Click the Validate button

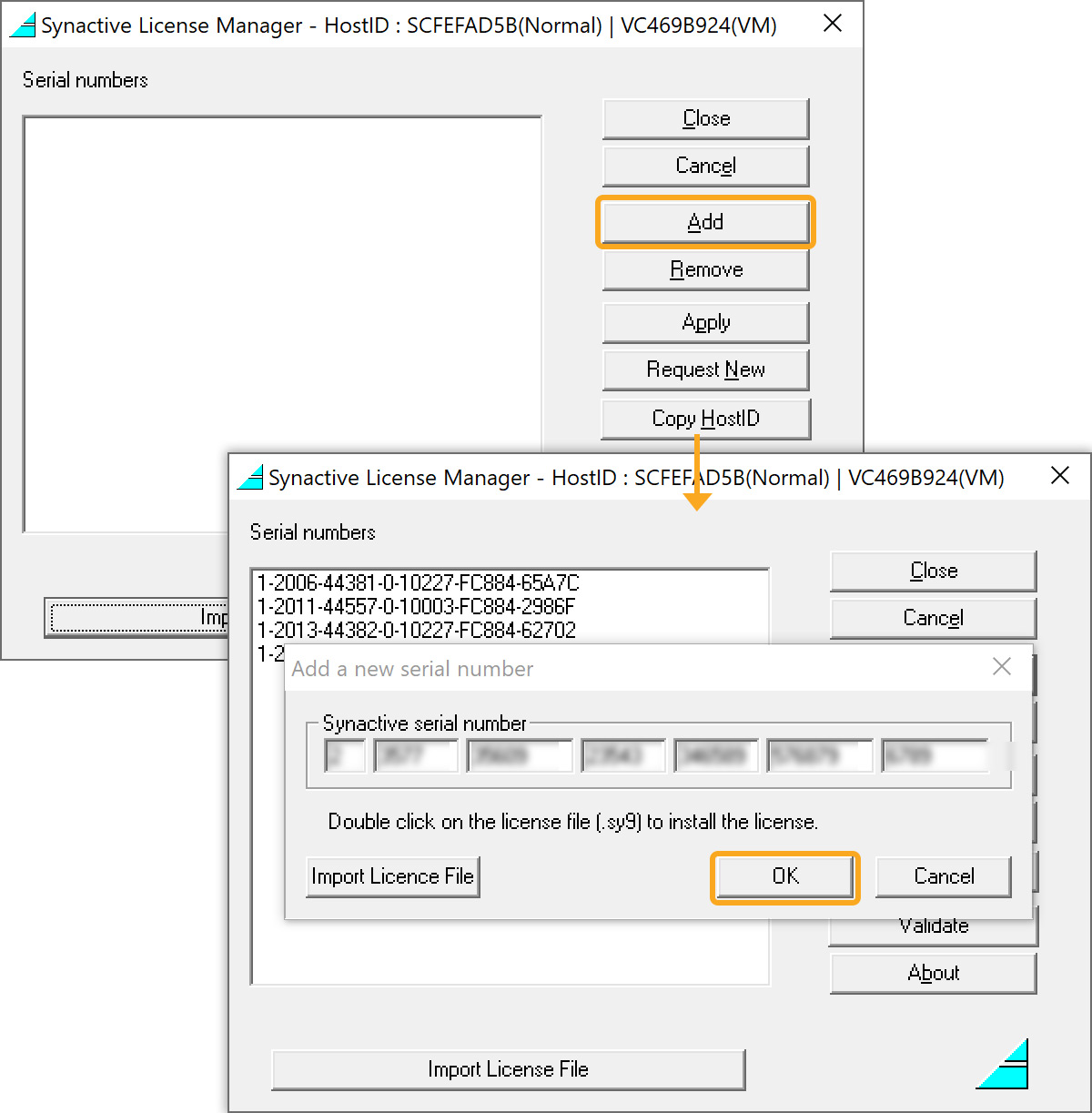(933, 926)
